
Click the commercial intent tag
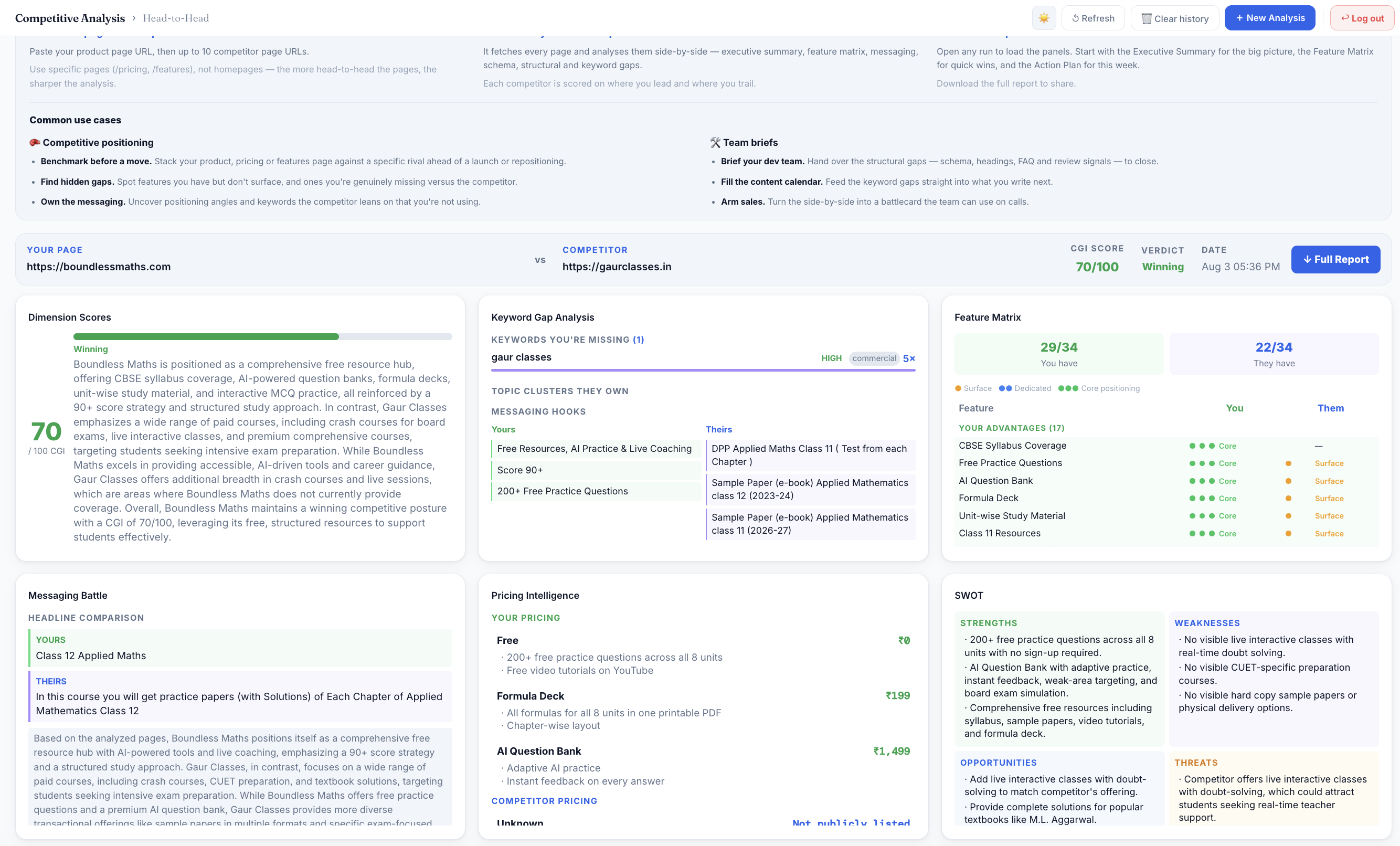pos(873,358)
